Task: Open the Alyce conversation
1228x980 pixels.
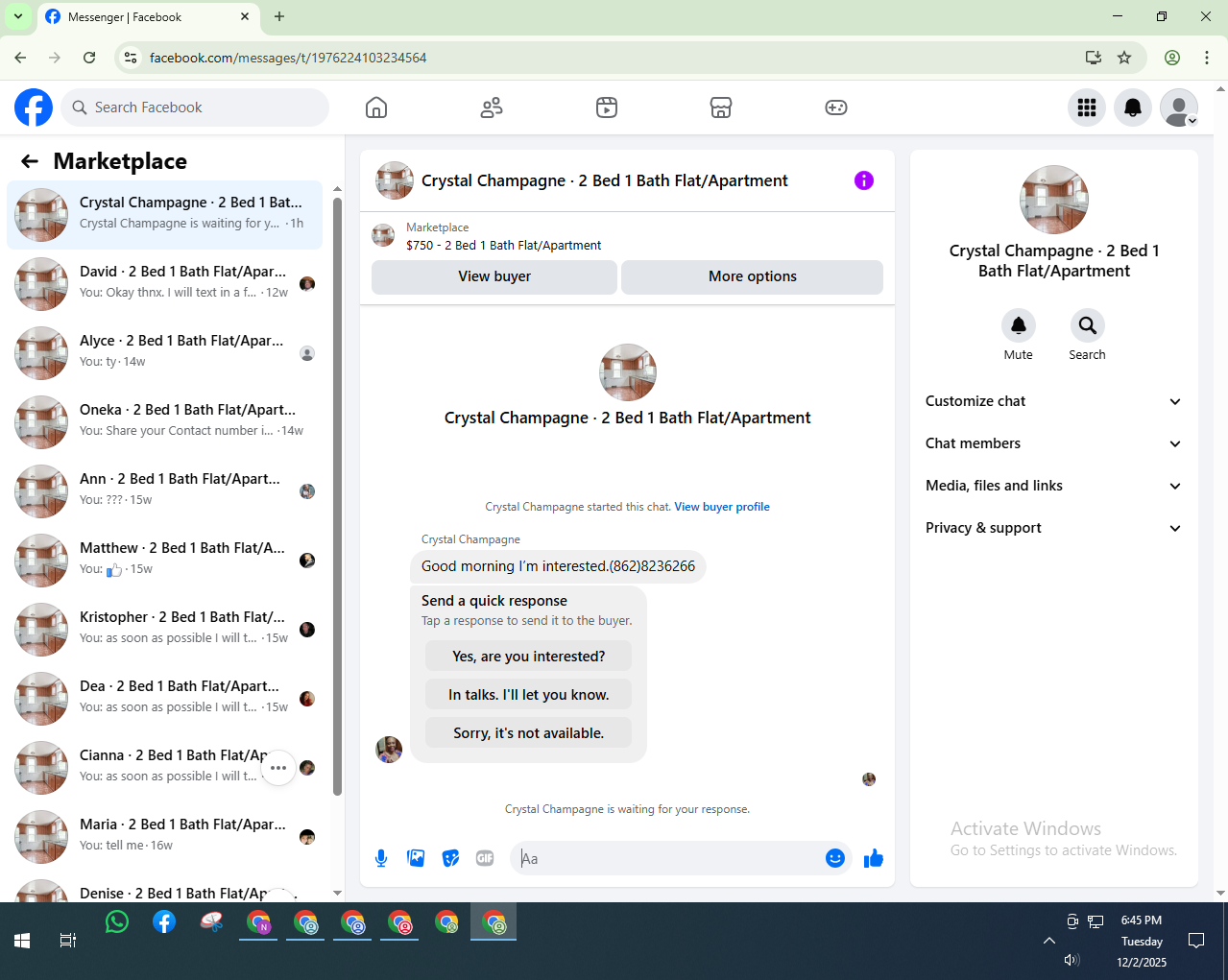Action: 165,353
